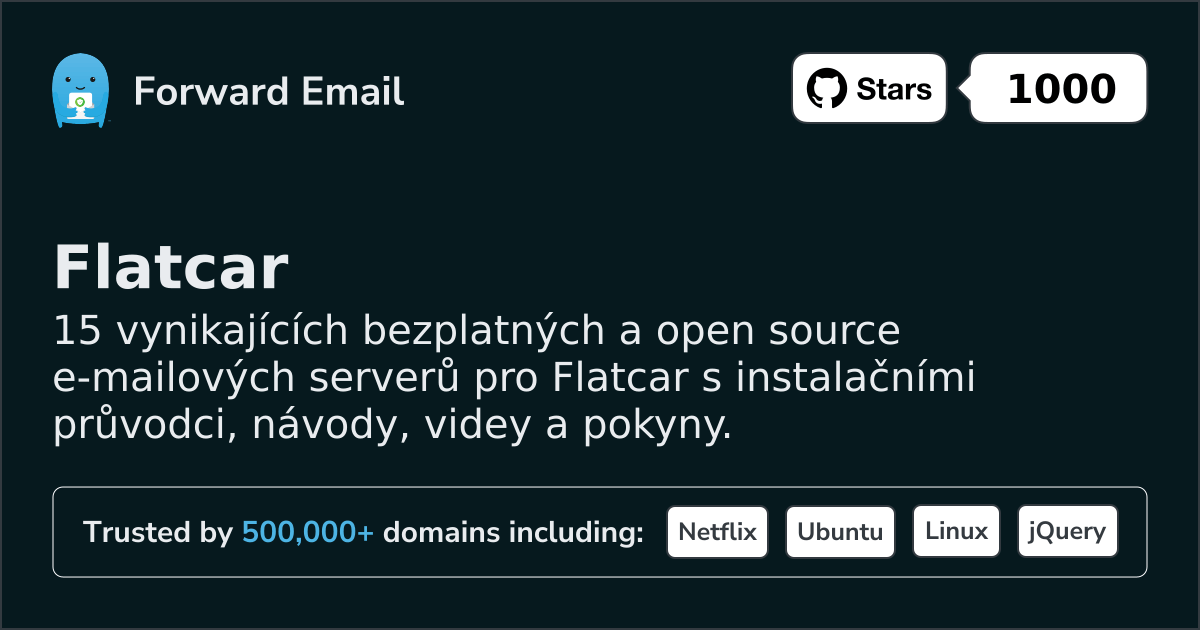The image size is (1200, 630).
Task: Click the "Forward Email" brand name
Action: (x=269, y=92)
